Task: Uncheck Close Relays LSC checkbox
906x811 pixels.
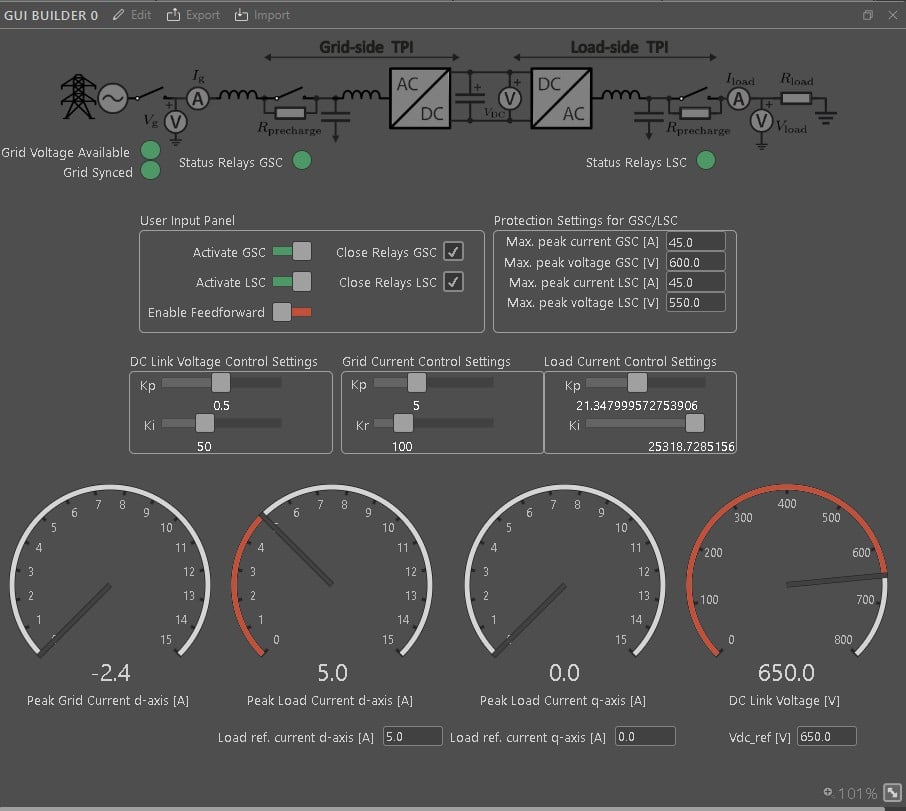Action: 454,282
